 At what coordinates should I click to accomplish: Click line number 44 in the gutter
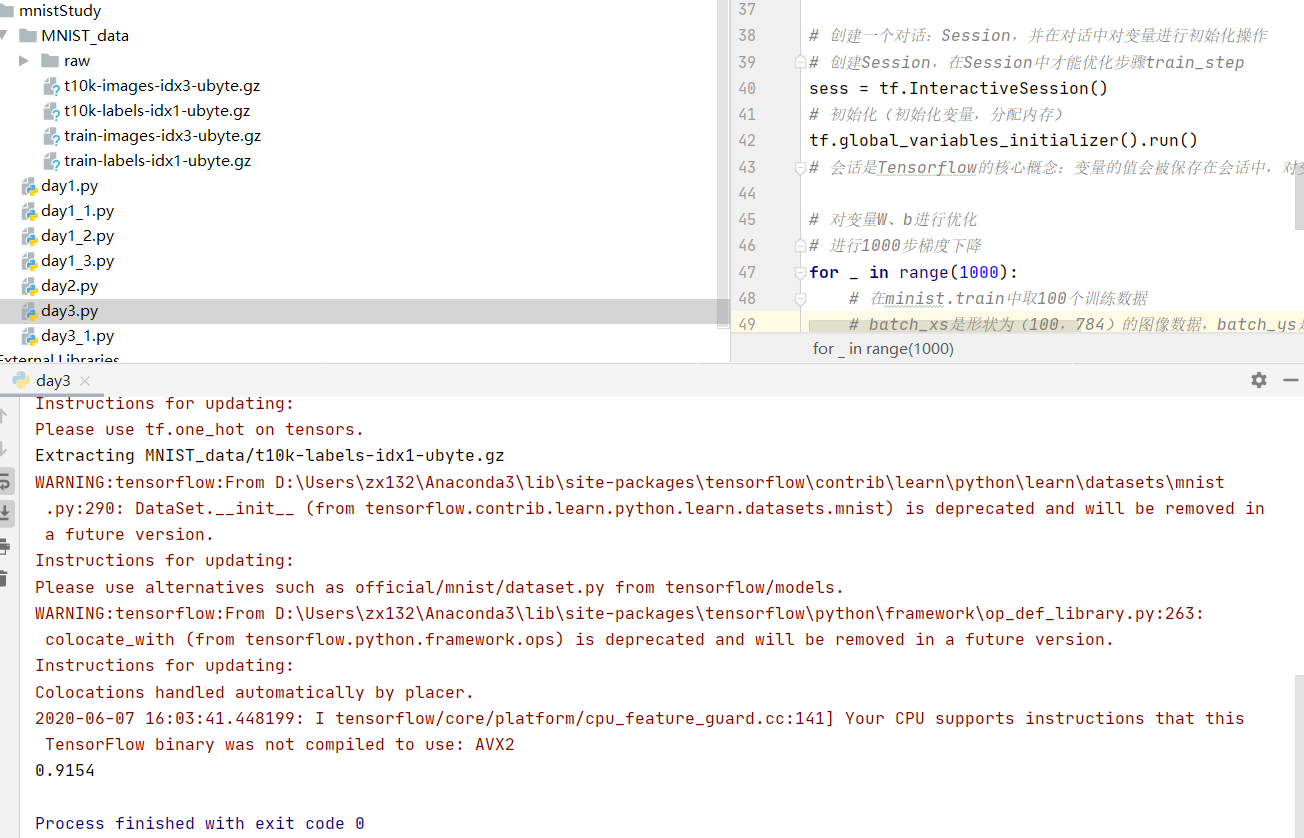click(x=747, y=193)
